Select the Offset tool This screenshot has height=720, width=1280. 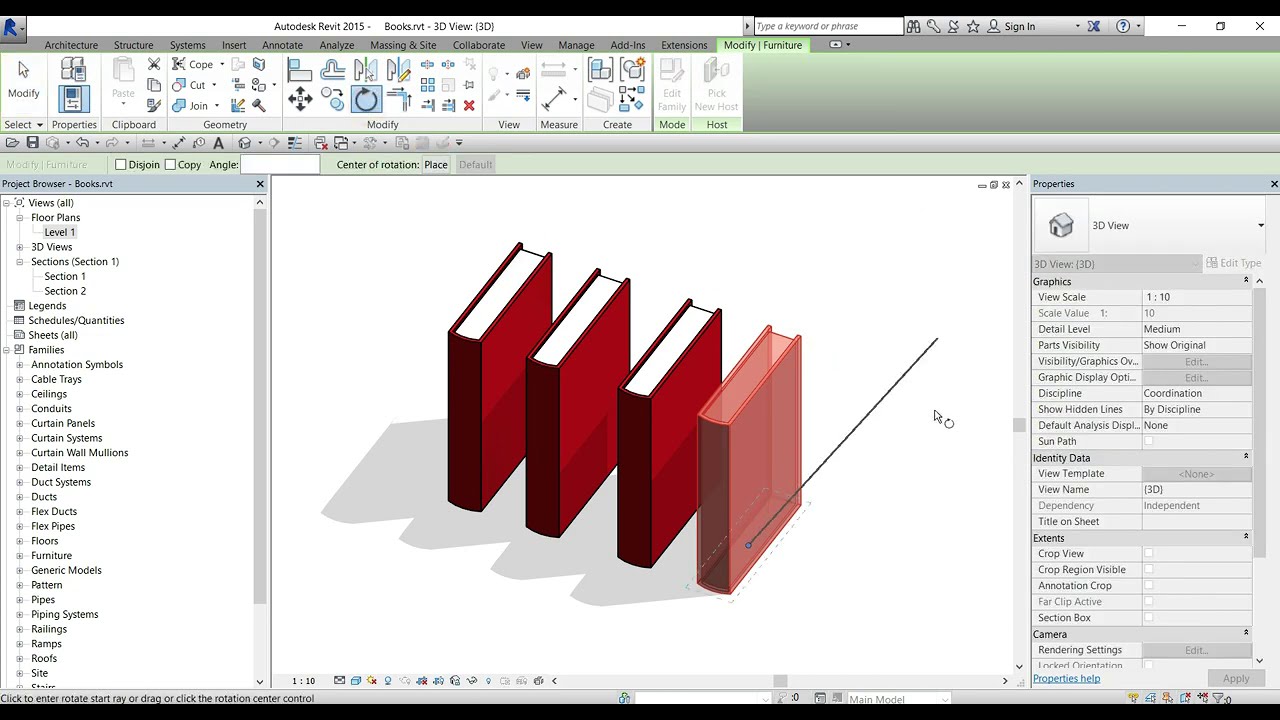coord(333,70)
